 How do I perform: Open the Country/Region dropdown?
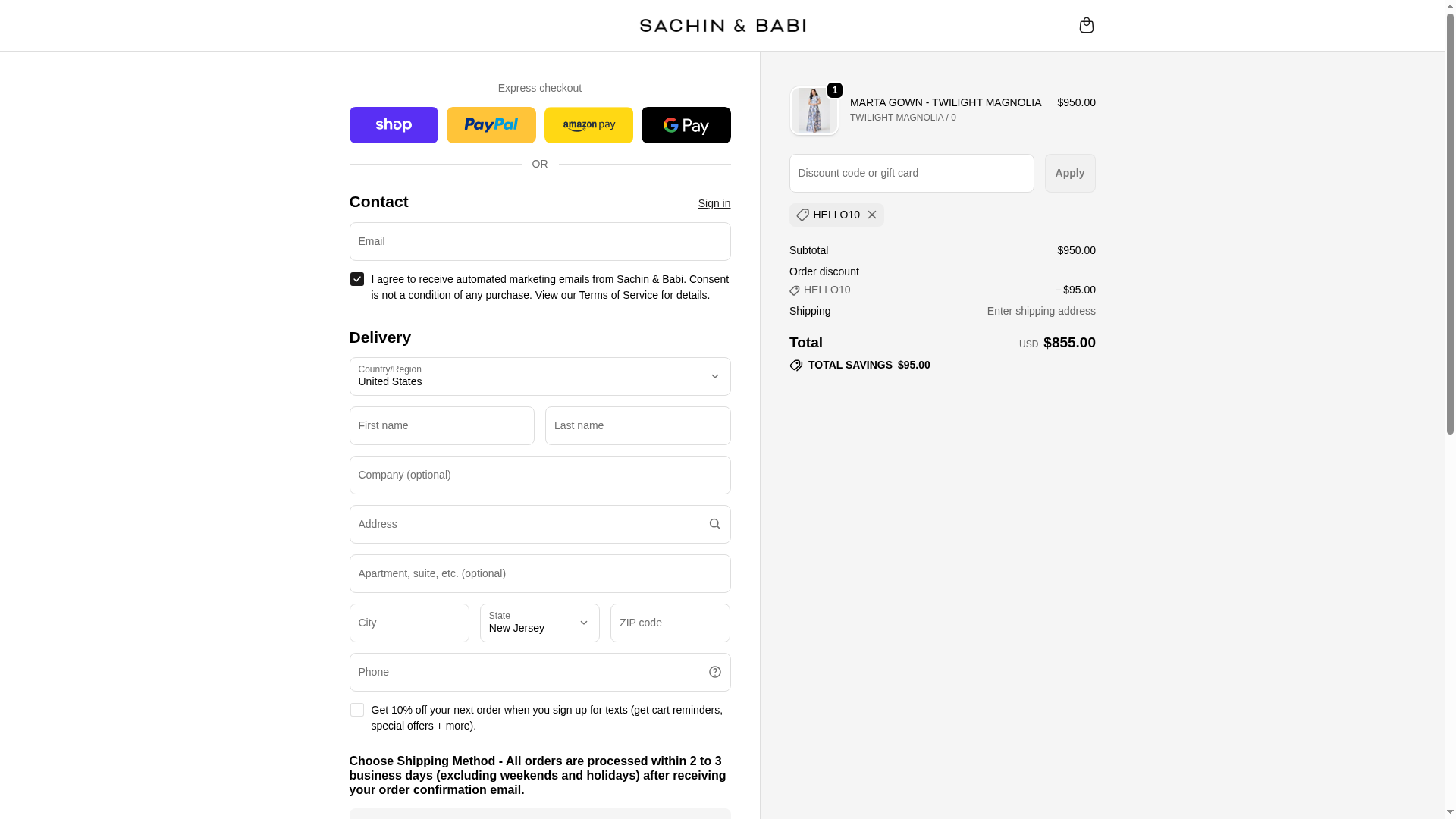click(539, 376)
